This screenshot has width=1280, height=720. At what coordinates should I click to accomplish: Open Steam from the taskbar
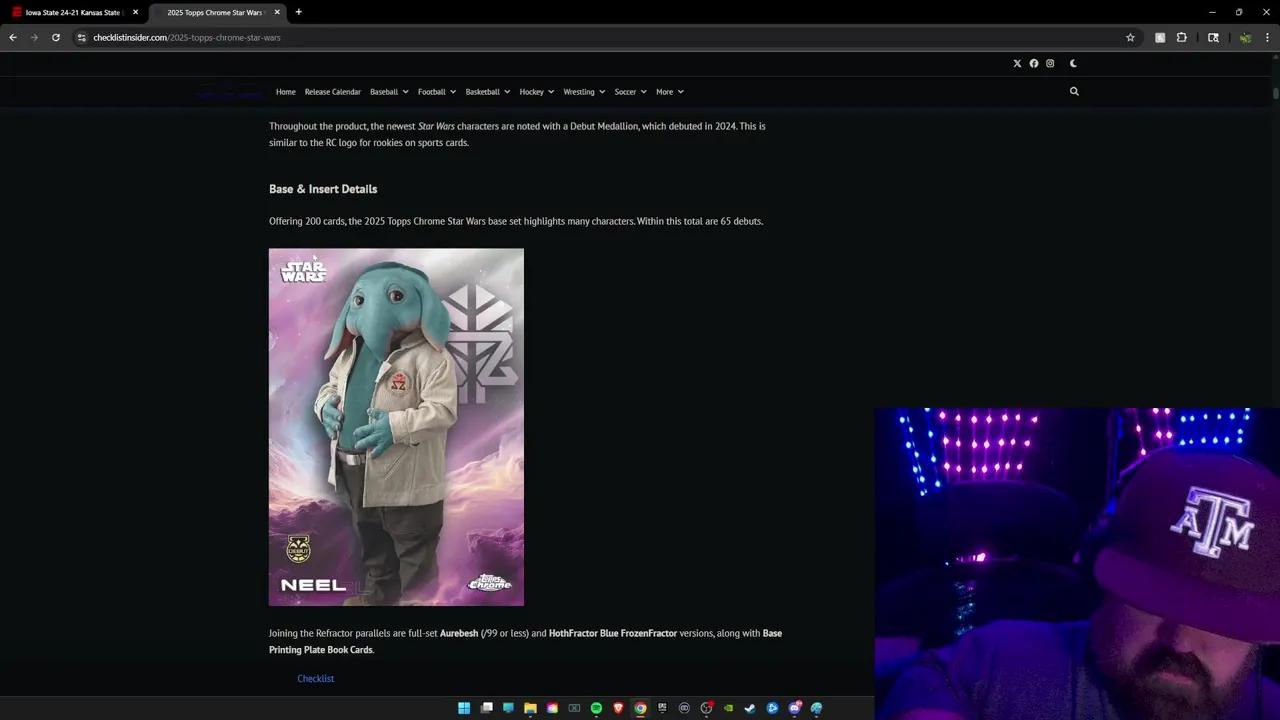pos(750,708)
